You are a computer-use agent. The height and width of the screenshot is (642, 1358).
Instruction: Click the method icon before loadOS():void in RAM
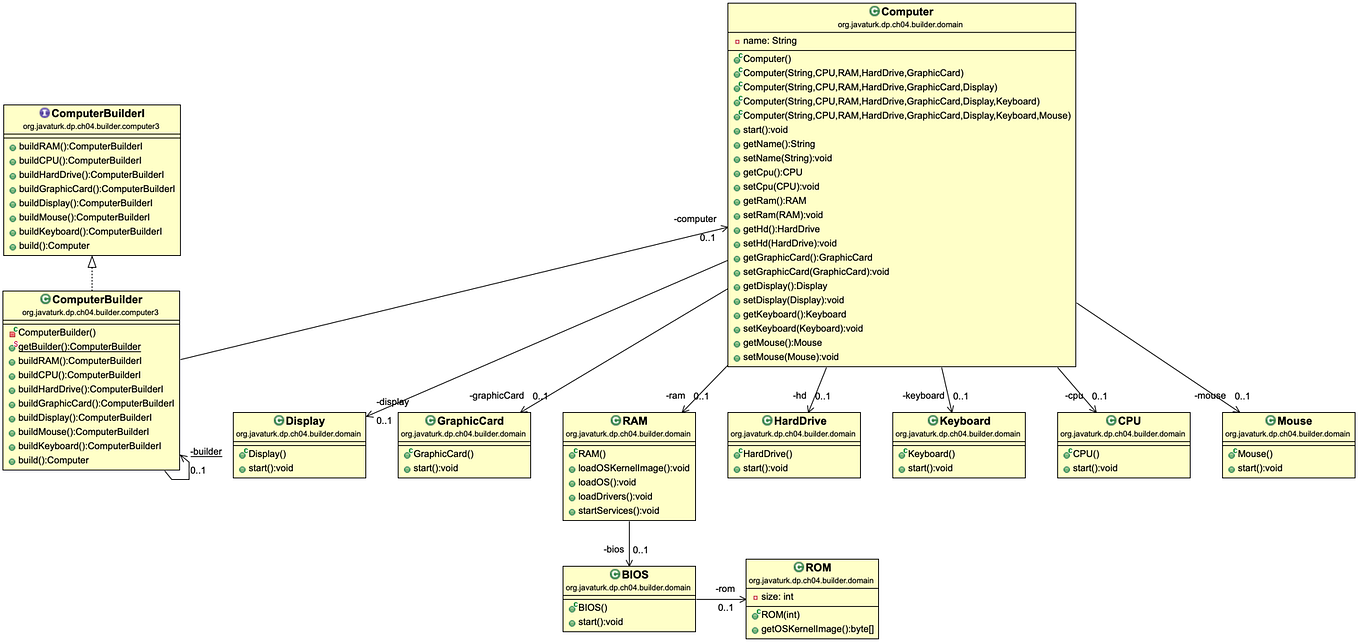coord(571,482)
